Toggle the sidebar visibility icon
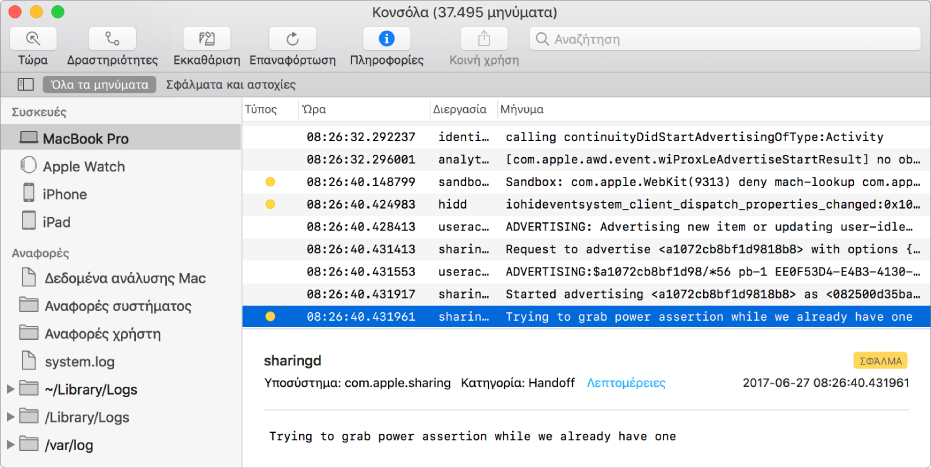The image size is (931, 468). pos(26,84)
